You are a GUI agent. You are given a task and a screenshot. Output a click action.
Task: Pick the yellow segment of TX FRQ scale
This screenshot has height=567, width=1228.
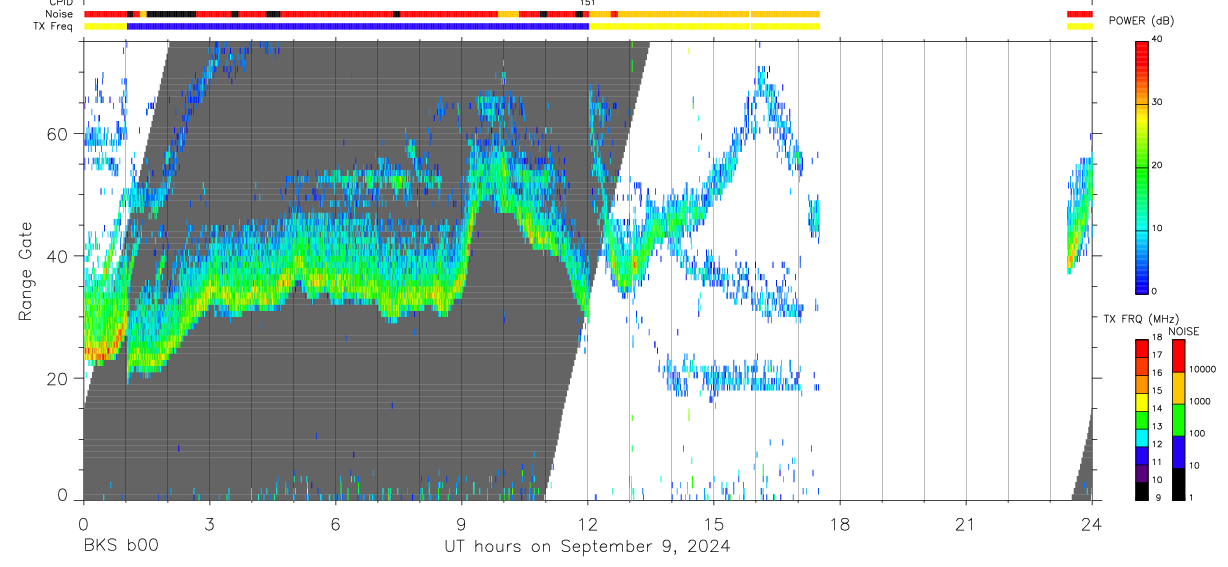tap(1142, 402)
